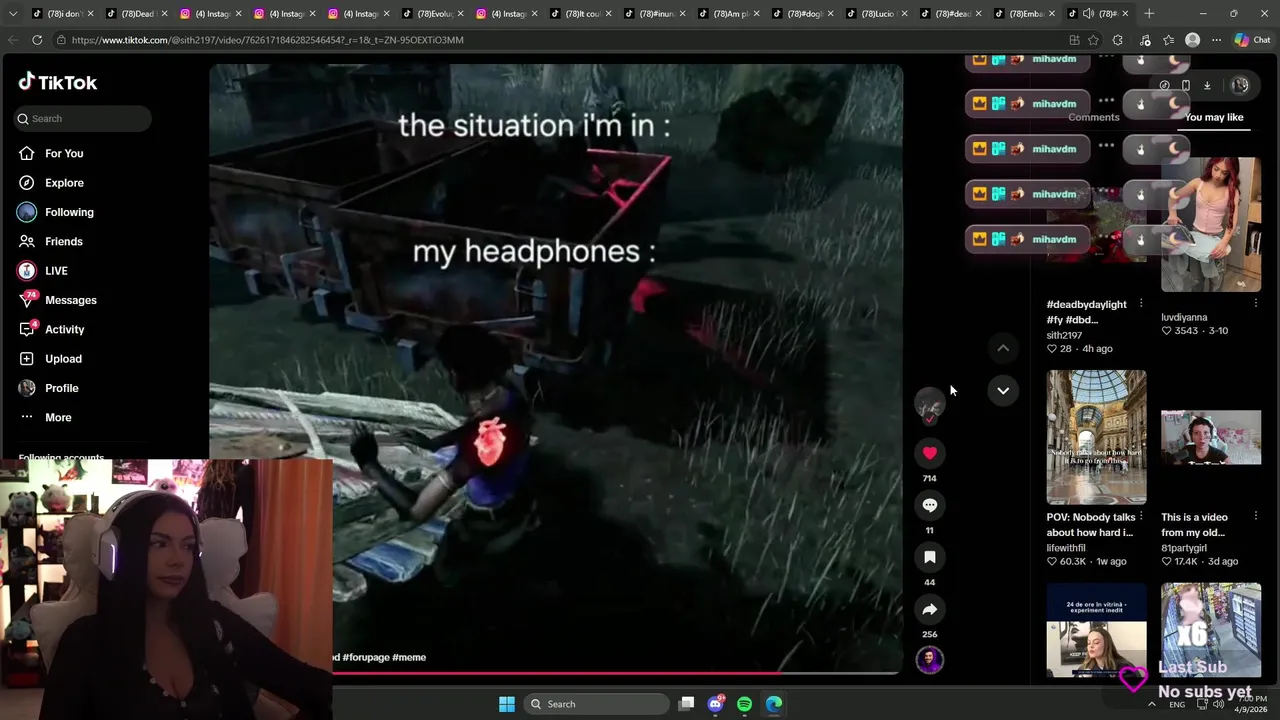Click the download desktop app icon
Screen dimensions: 1280x720
tap(1207, 86)
